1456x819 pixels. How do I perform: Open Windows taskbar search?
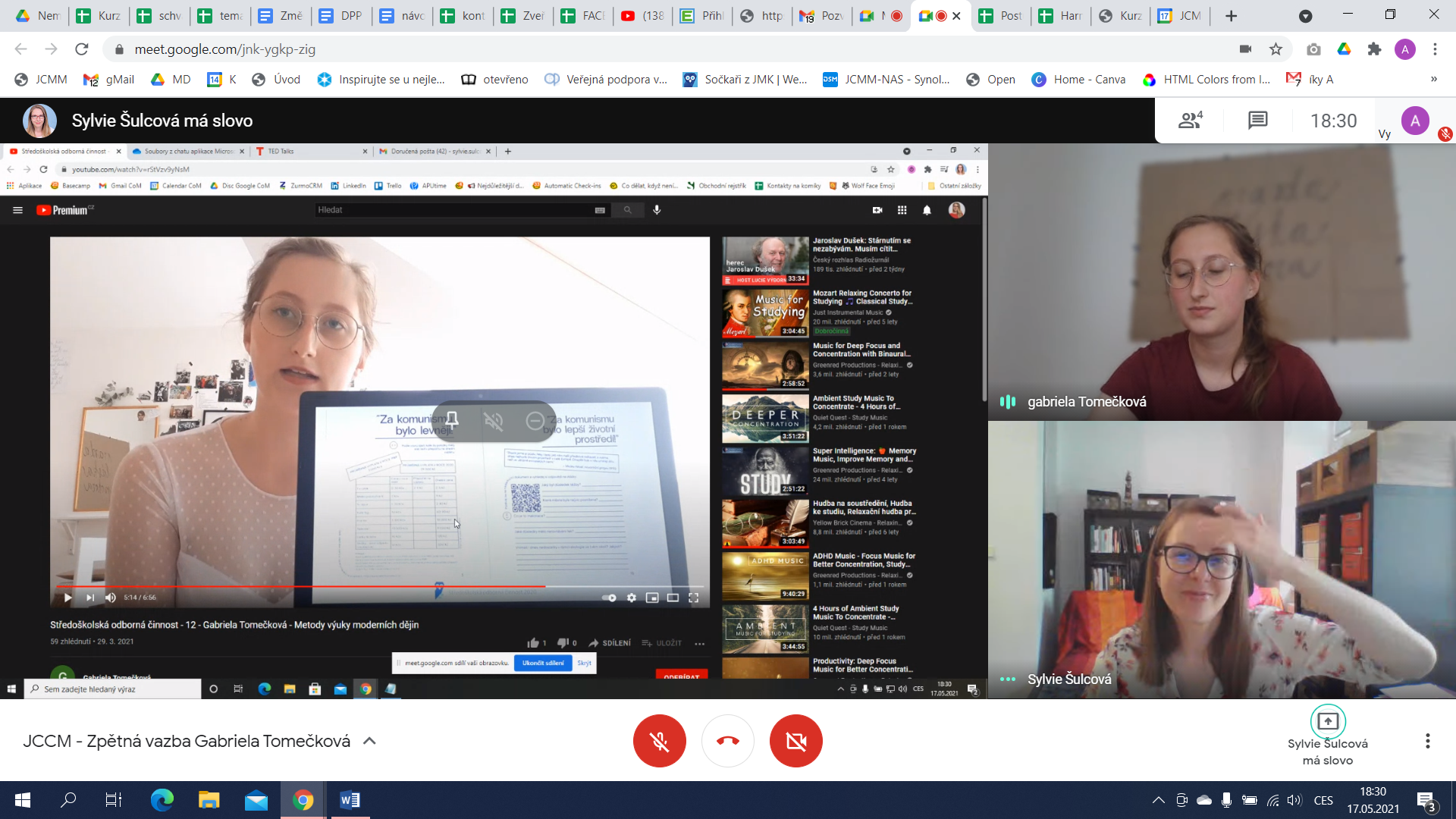pyautogui.click(x=68, y=800)
